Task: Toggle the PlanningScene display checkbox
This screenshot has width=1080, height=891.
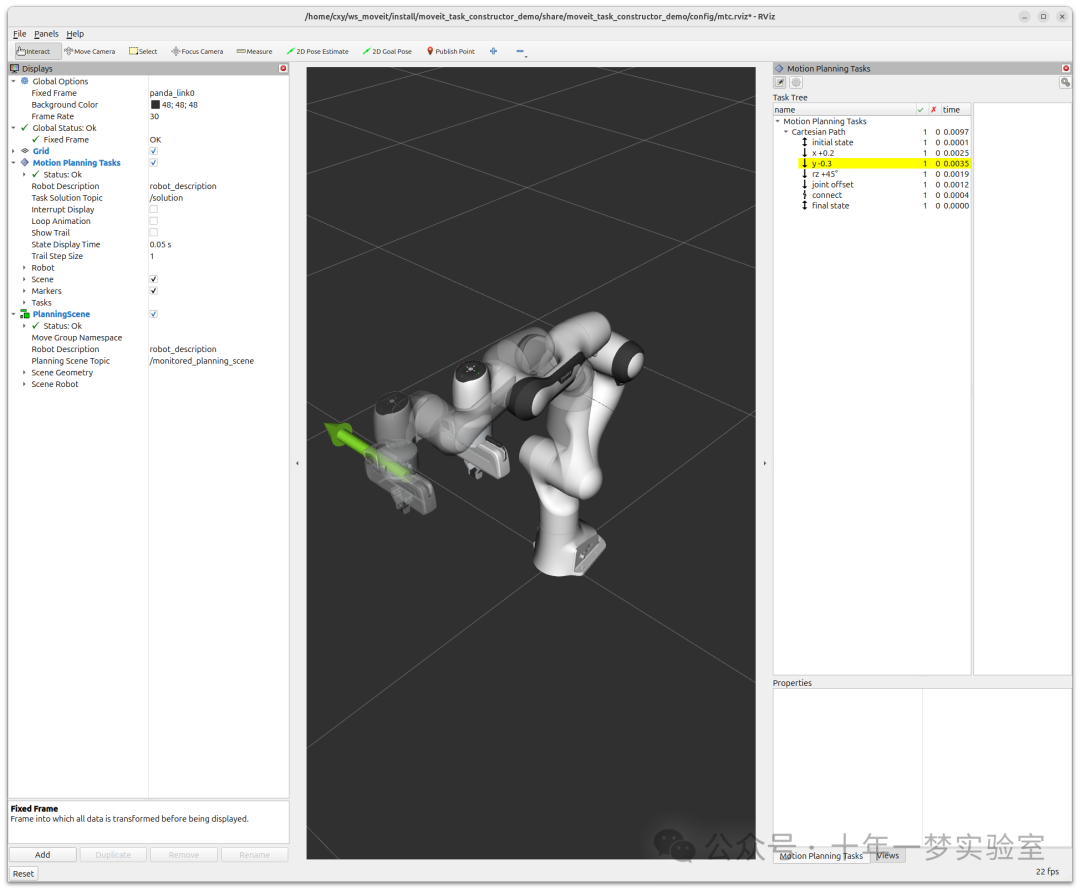Action: click(x=154, y=314)
